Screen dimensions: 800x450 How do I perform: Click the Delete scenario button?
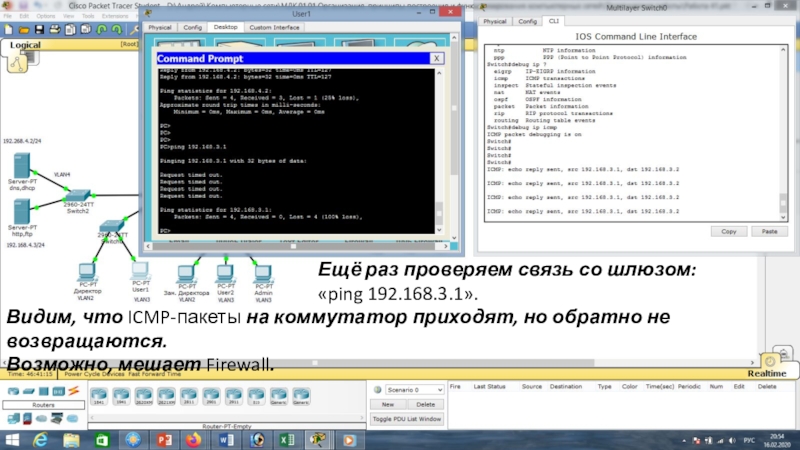(x=426, y=405)
